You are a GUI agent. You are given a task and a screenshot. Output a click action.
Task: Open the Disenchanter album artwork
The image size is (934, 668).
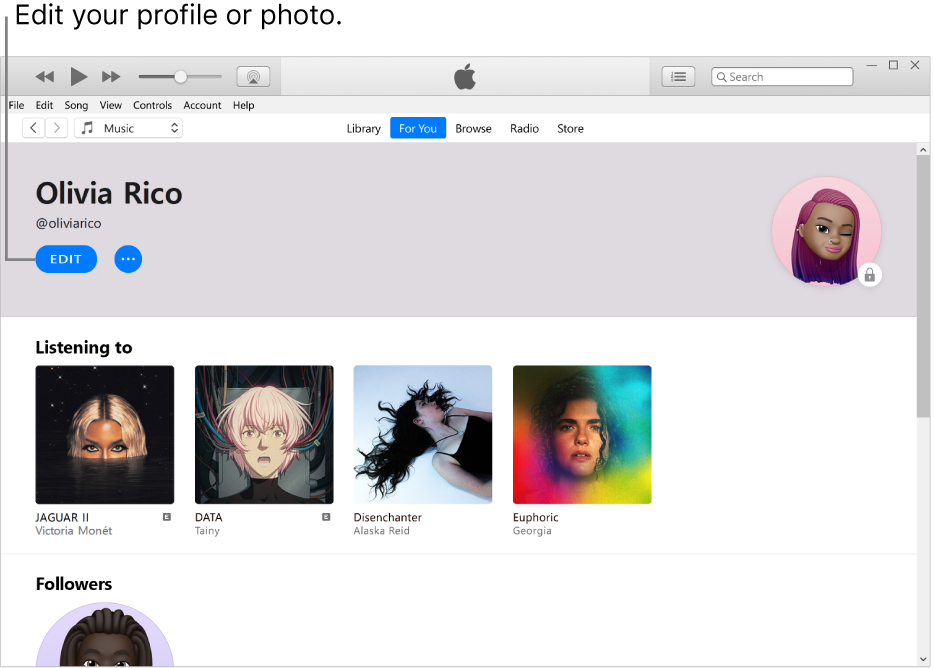[x=423, y=435]
